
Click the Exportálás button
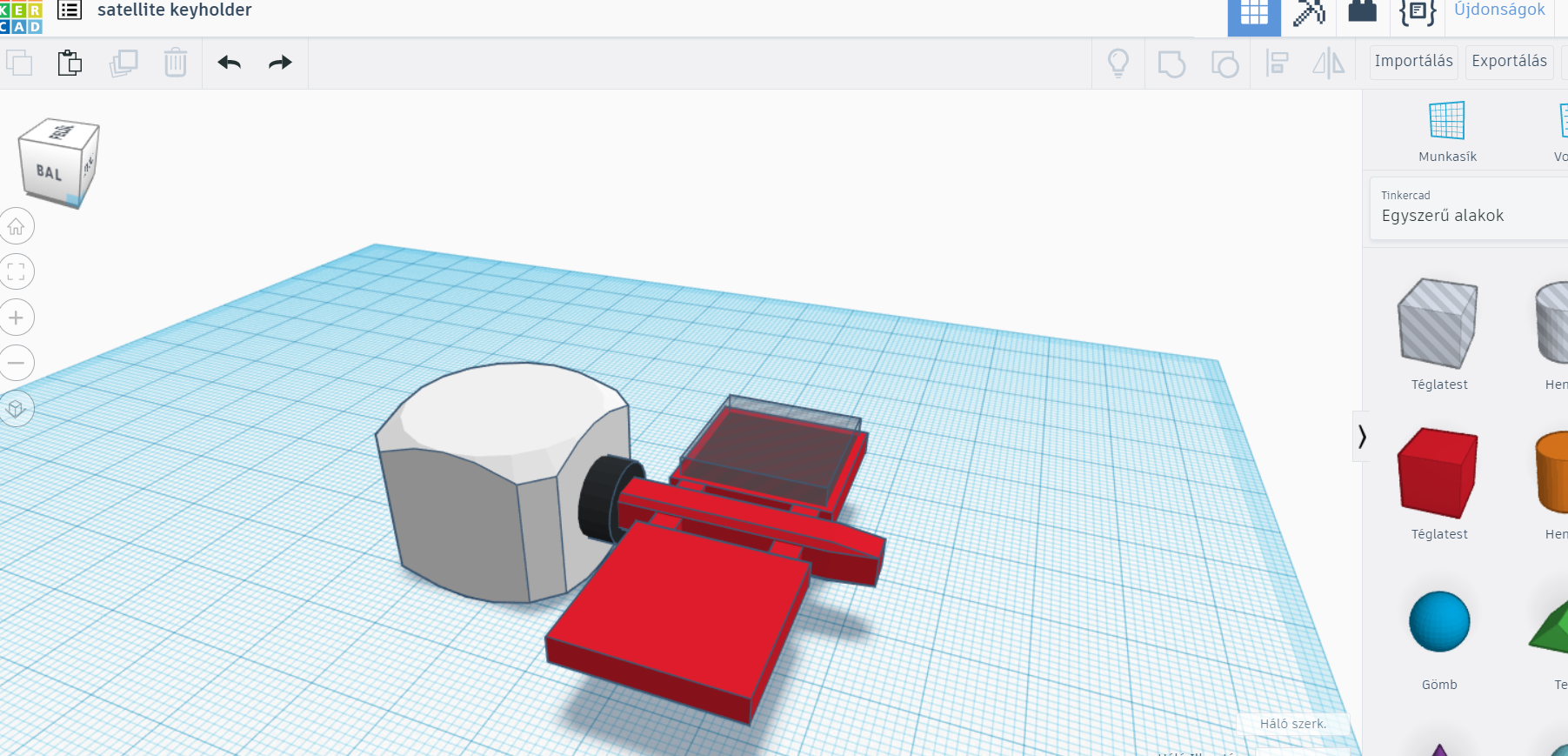[1509, 62]
